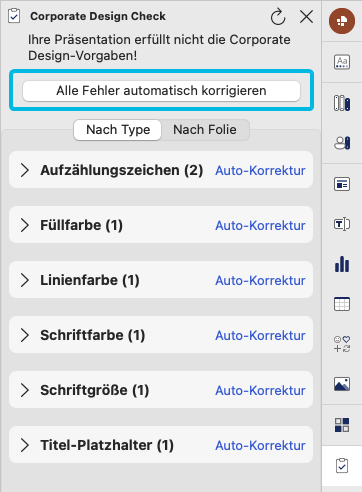
Task: Close the Corporate Design Check panel
Action: [306, 16]
